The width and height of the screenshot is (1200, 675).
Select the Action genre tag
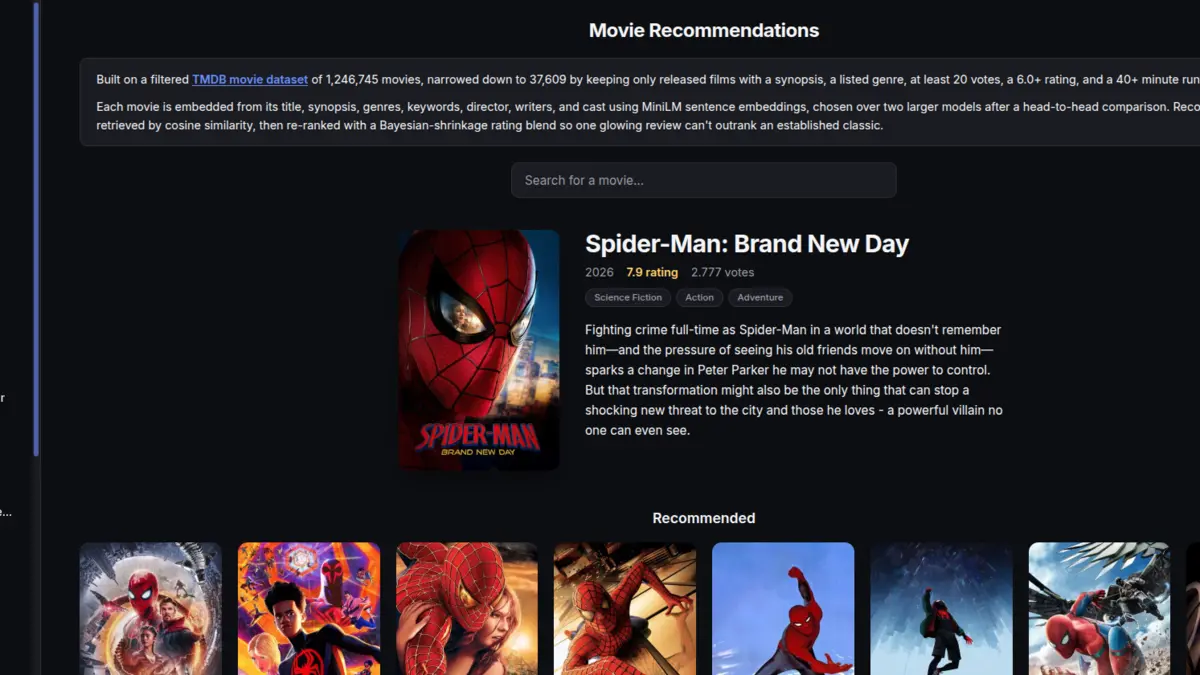coord(699,297)
